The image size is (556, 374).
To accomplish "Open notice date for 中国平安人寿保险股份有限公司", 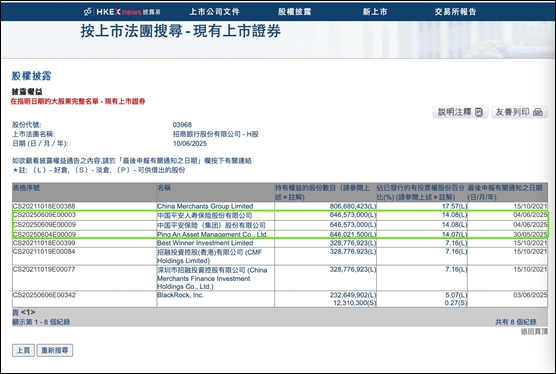I will [530, 215].
